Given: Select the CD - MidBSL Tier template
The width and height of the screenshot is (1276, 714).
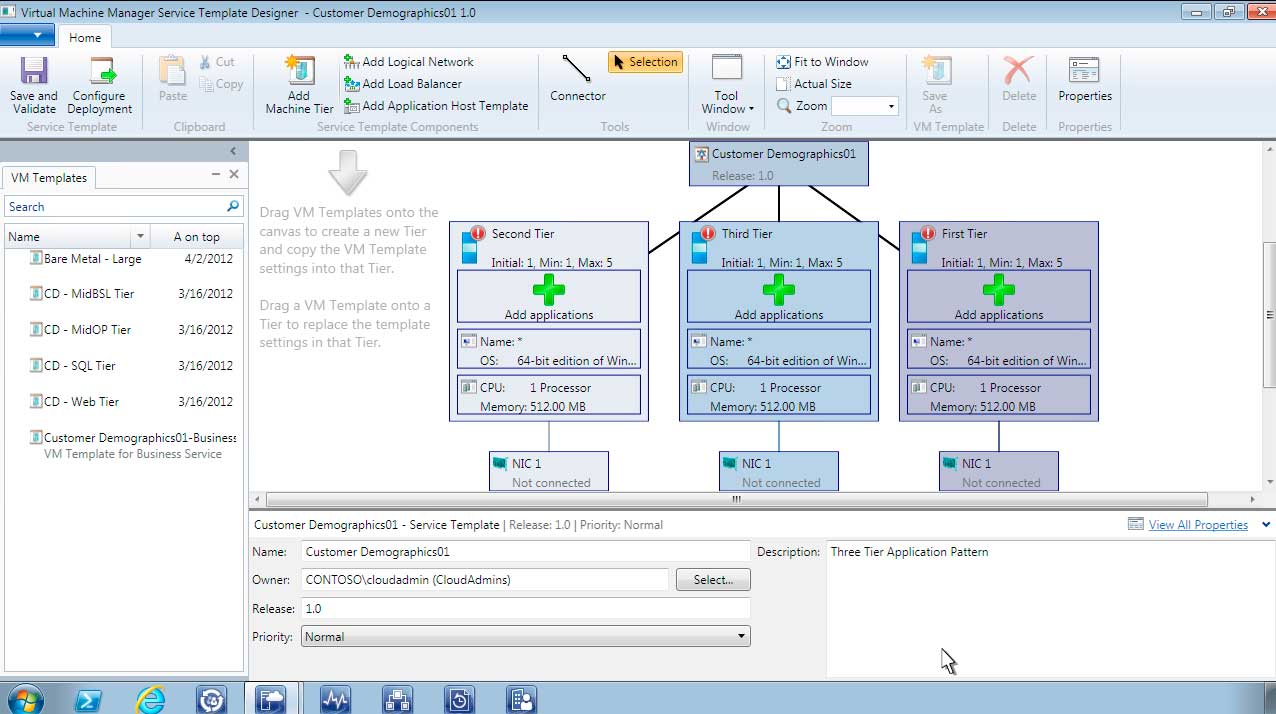Looking at the screenshot, I should [88, 294].
